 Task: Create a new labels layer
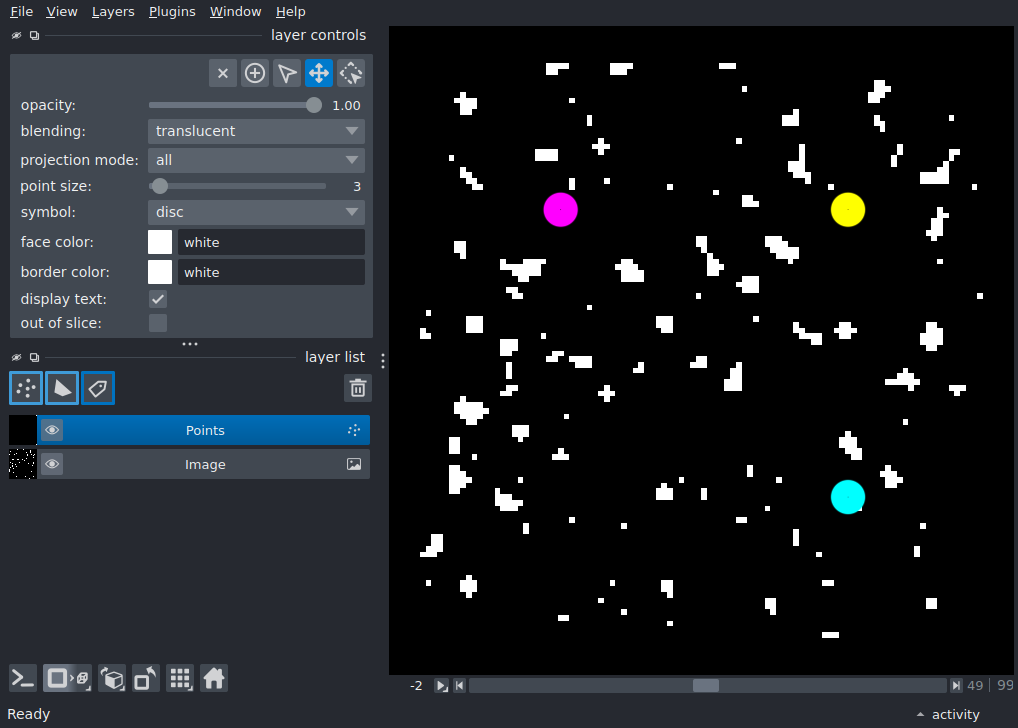click(x=98, y=388)
